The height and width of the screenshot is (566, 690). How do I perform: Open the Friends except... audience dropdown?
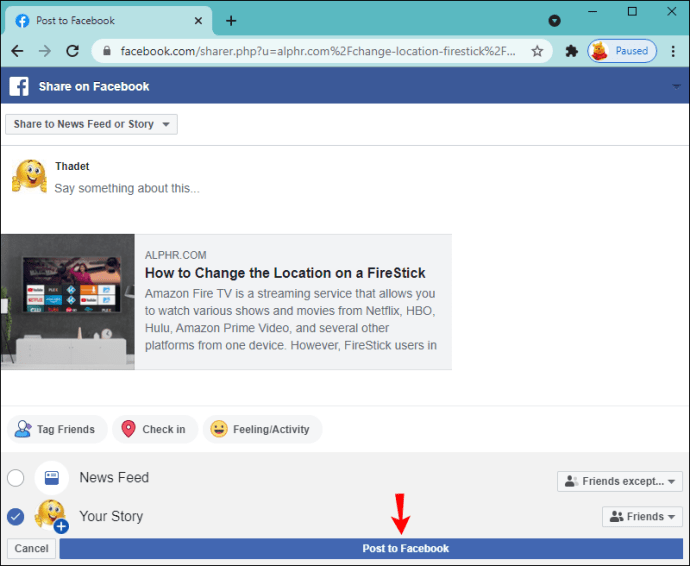pos(620,481)
